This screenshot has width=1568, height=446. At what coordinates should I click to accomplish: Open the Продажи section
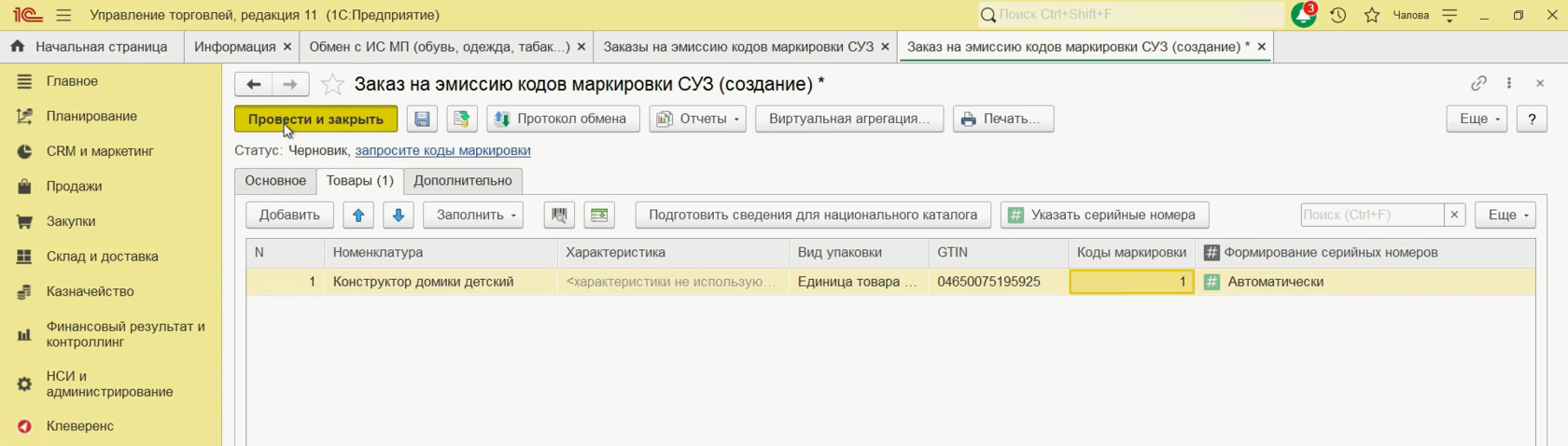[x=74, y=187]
